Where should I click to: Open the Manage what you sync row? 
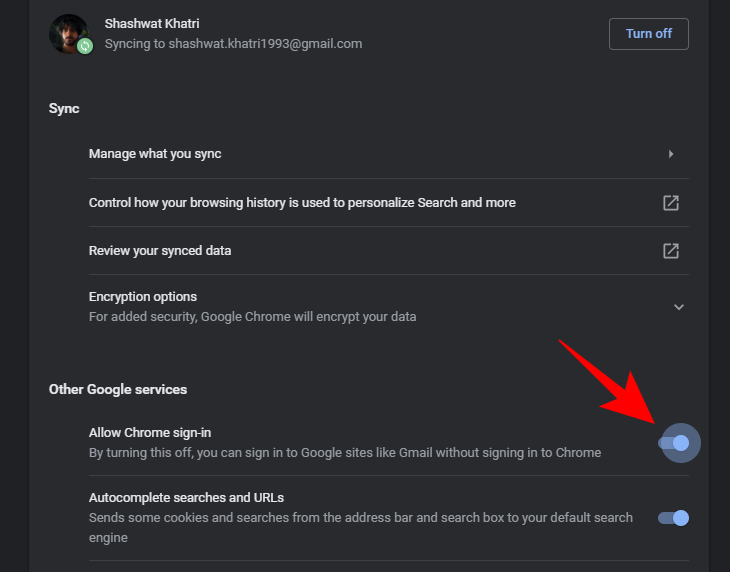click(155, 154)
